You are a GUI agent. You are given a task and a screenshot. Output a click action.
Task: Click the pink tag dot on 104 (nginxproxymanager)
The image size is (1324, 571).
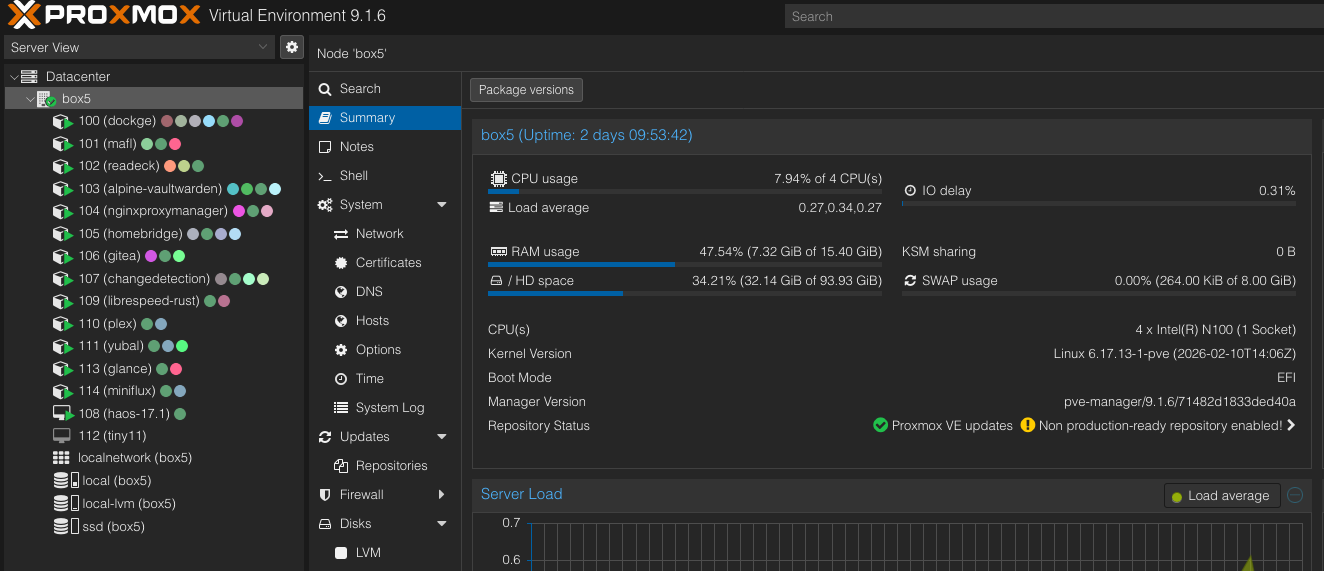267,211
